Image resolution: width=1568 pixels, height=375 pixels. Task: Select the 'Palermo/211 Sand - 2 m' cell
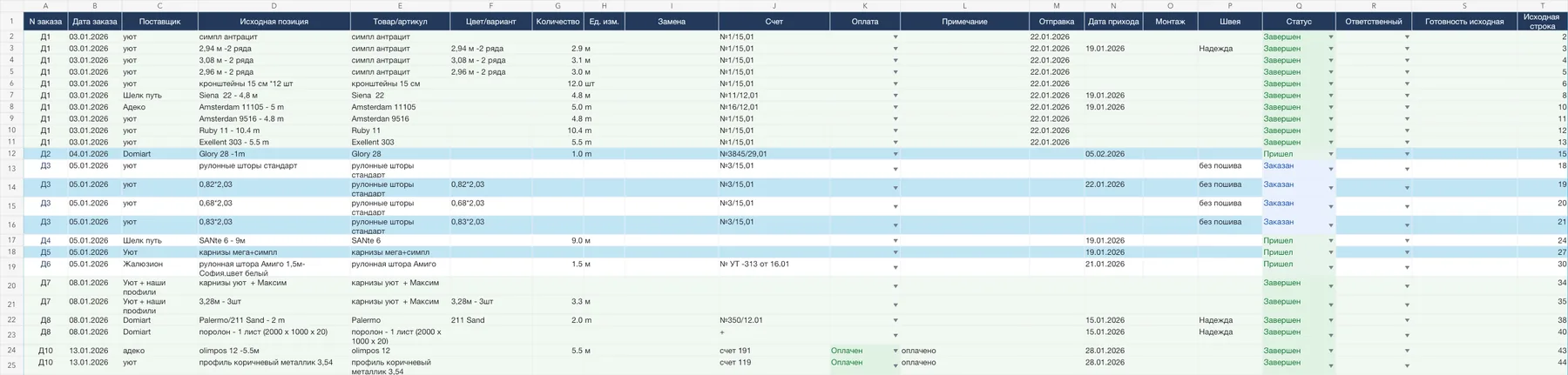(x=274, y=320)
